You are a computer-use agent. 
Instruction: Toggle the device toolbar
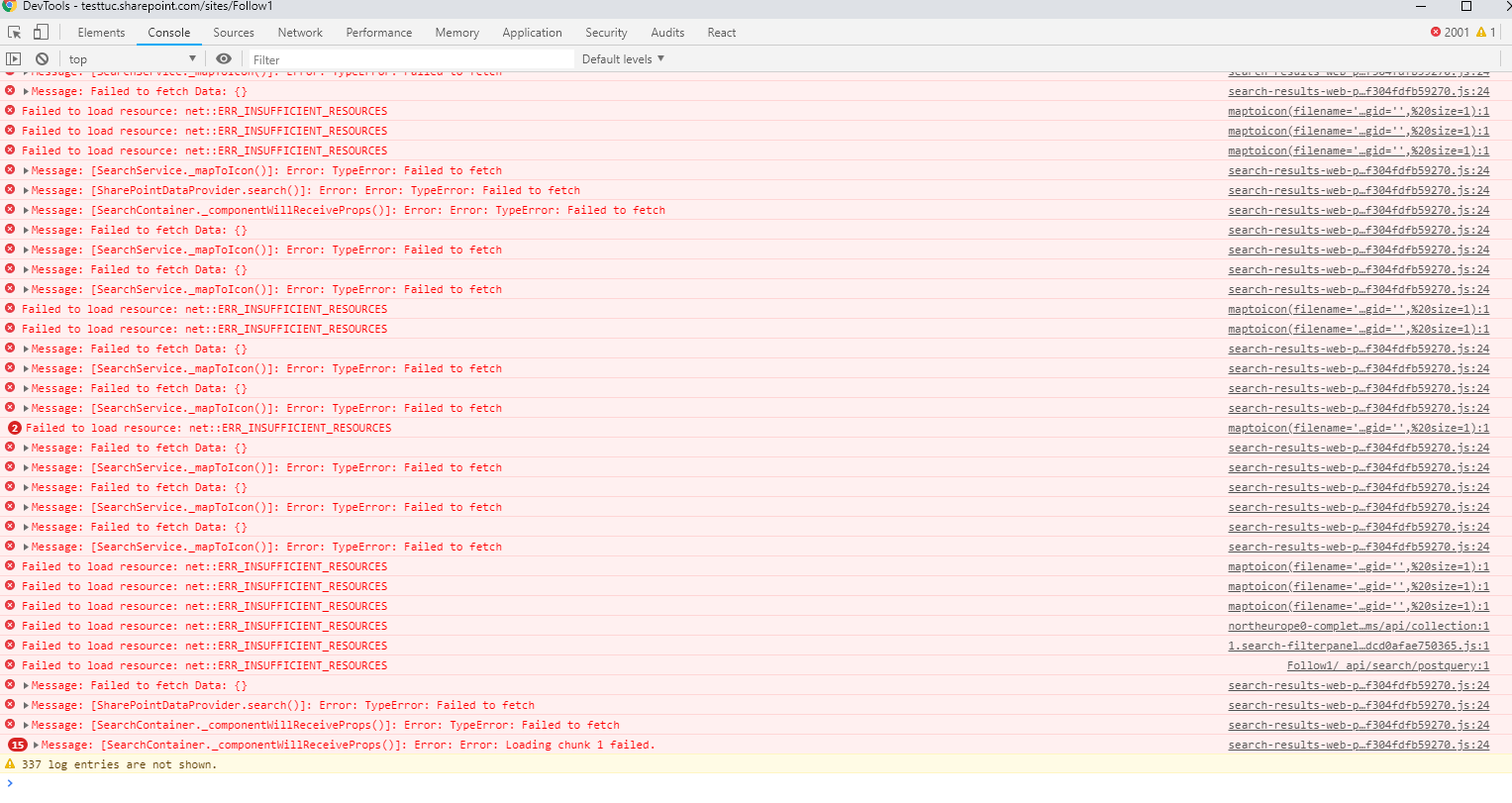point(40,32)
